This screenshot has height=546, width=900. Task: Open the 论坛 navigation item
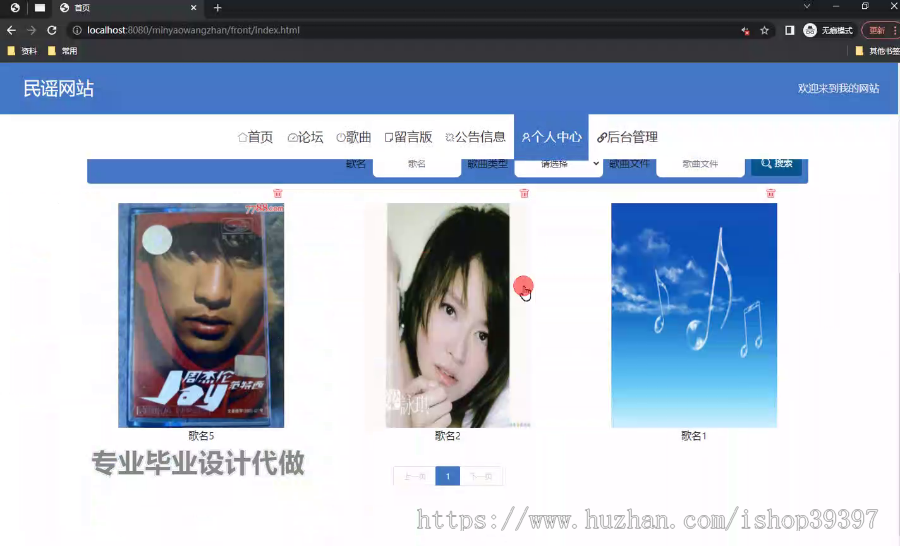point(305,137)
